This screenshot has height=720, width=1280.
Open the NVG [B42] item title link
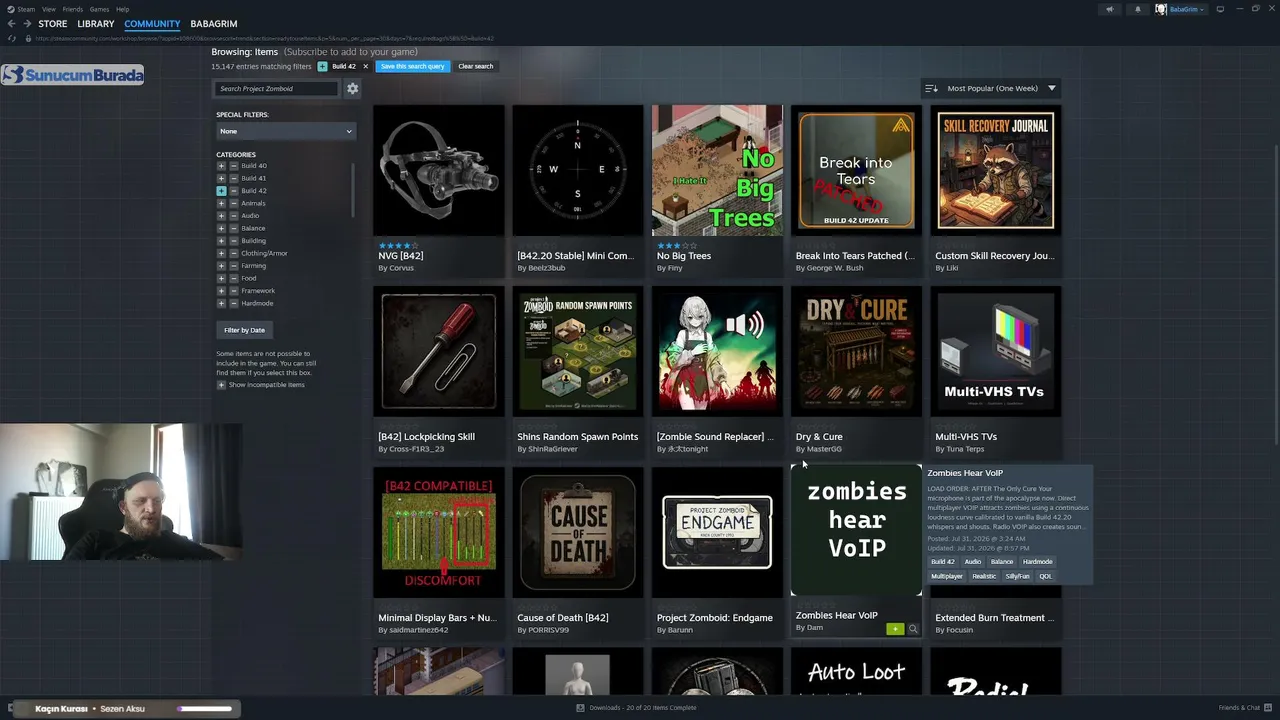[x=401, y=256]
